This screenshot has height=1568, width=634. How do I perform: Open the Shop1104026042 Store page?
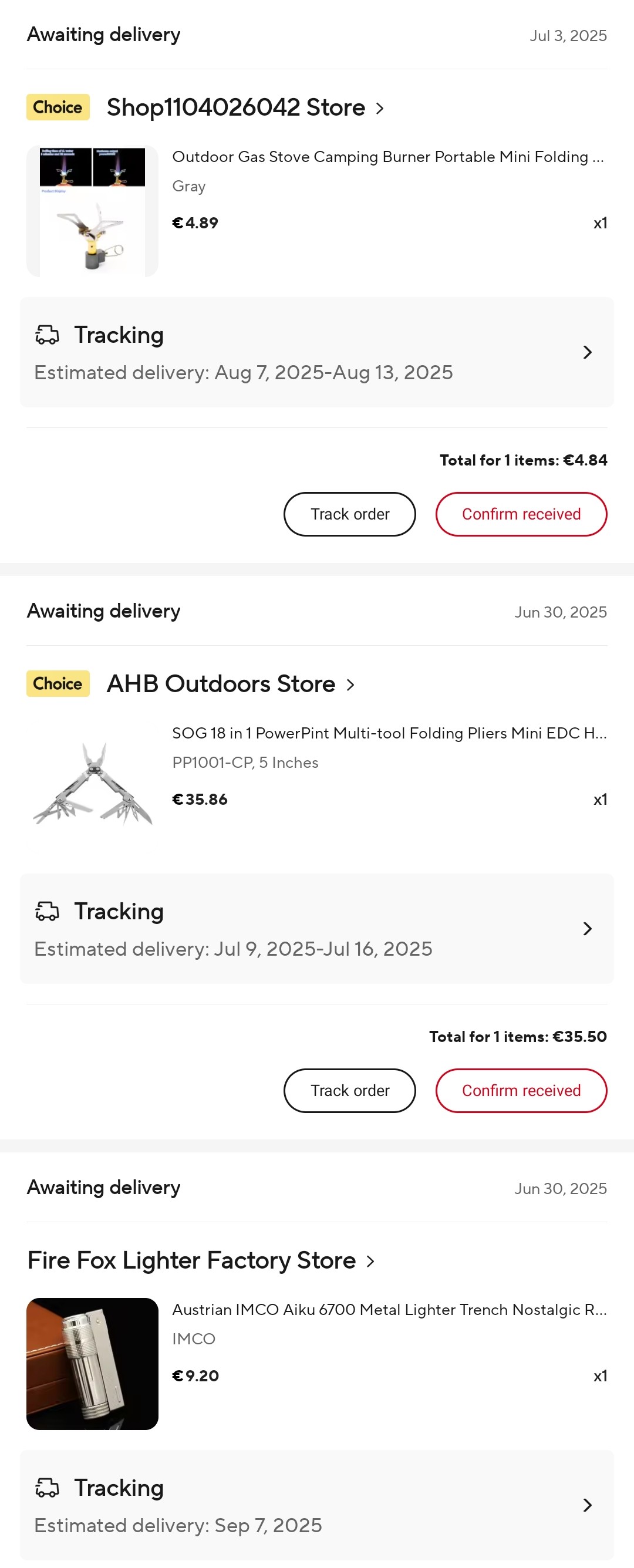click(x=245, y=108)
